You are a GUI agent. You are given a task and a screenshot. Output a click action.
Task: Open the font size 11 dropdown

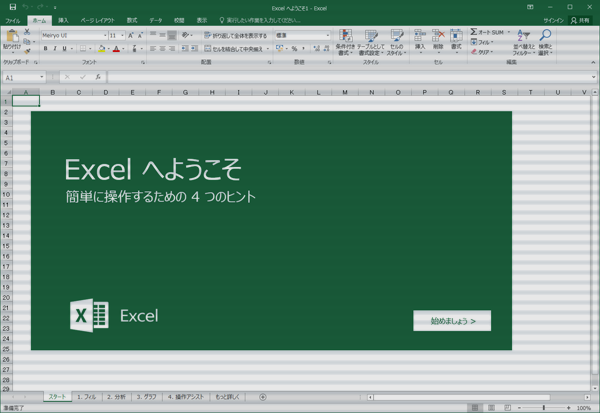(122, 35)
